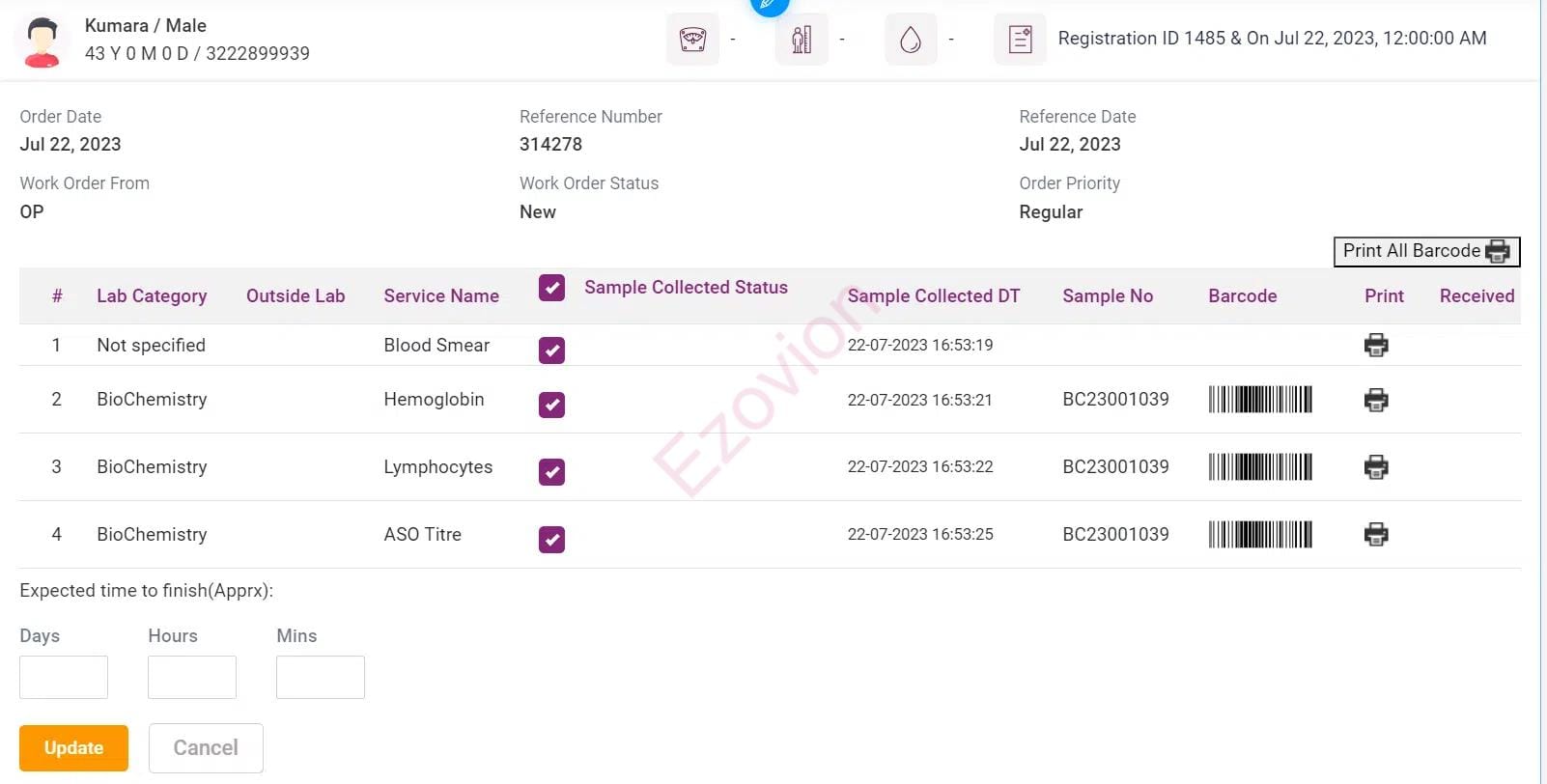
Task: Click the Print All Barcode button
Action: (1426, 251)
